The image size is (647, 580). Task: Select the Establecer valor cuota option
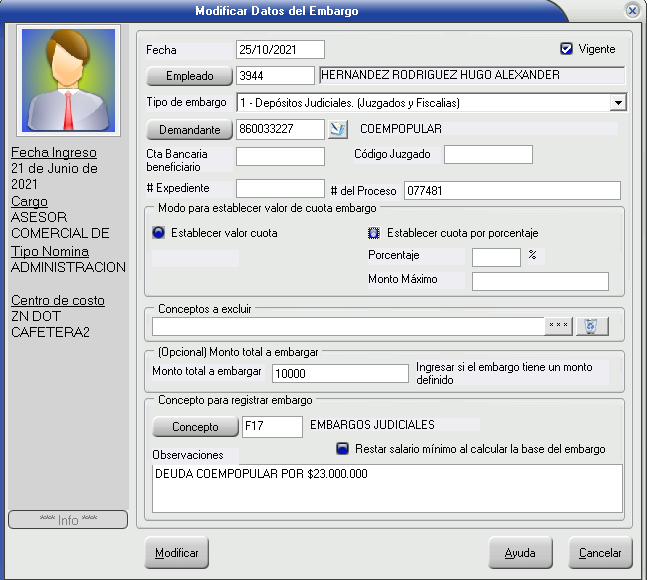point(158,233)
